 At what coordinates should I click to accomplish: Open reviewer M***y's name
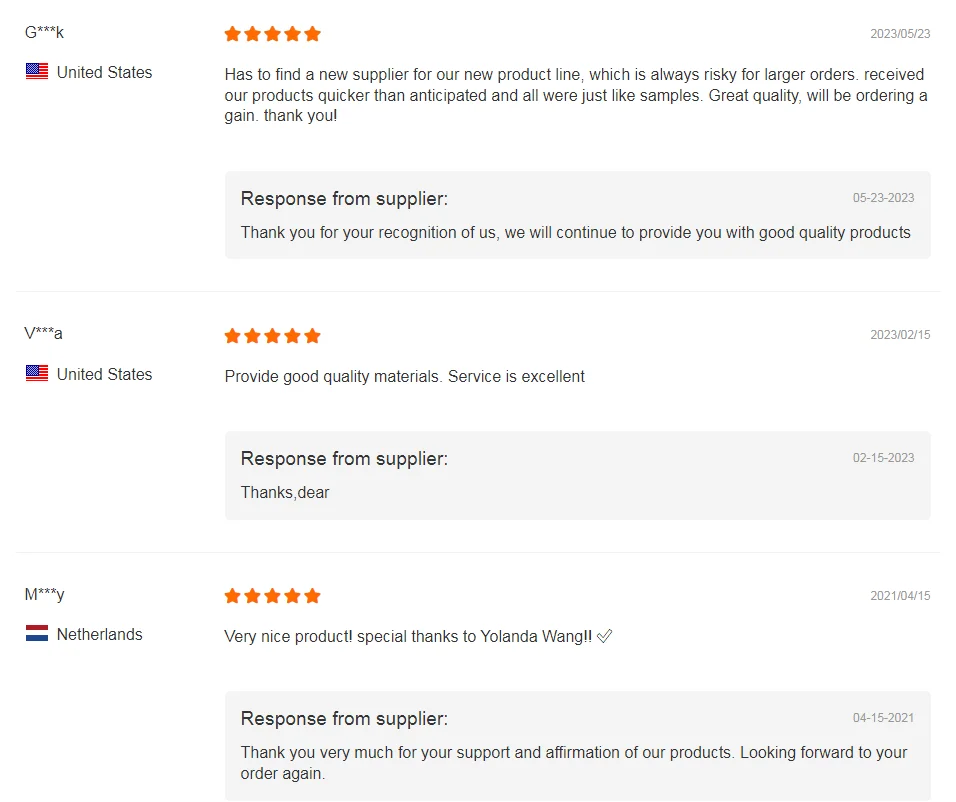pyautogui.click(x=44, y=594)
